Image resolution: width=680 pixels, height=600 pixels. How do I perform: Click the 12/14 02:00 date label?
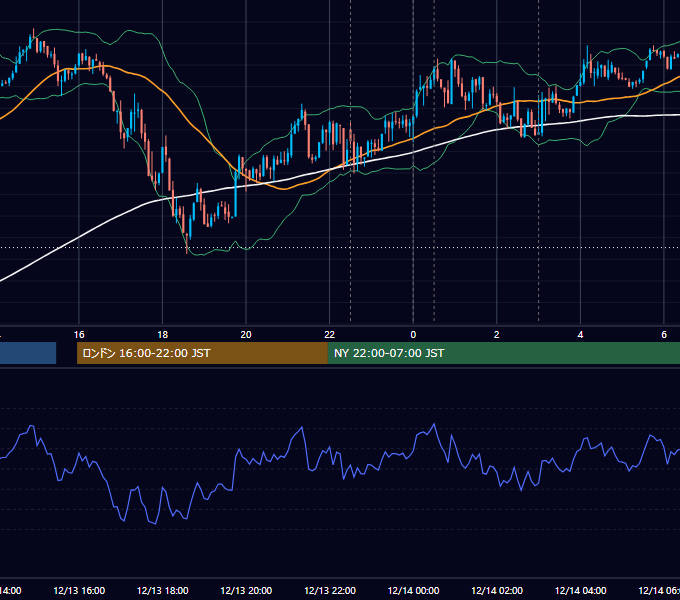pos(497,590)
